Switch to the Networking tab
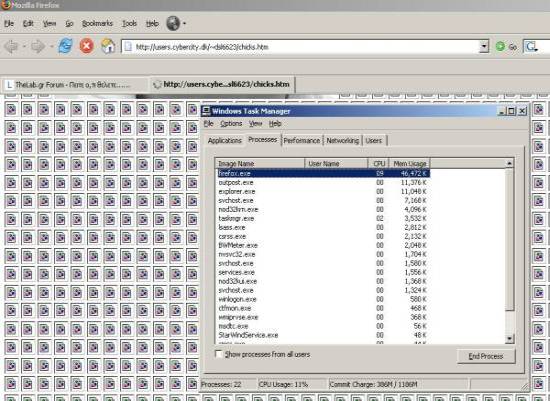Screen dimensions: 550x401 342,140
